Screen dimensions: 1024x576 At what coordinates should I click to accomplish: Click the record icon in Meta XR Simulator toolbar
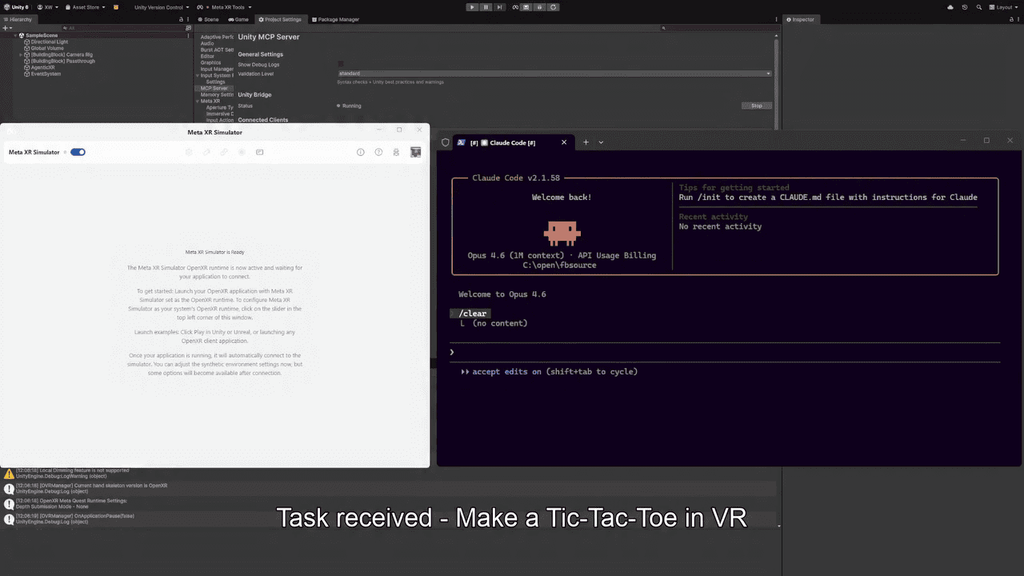point(242,152)
